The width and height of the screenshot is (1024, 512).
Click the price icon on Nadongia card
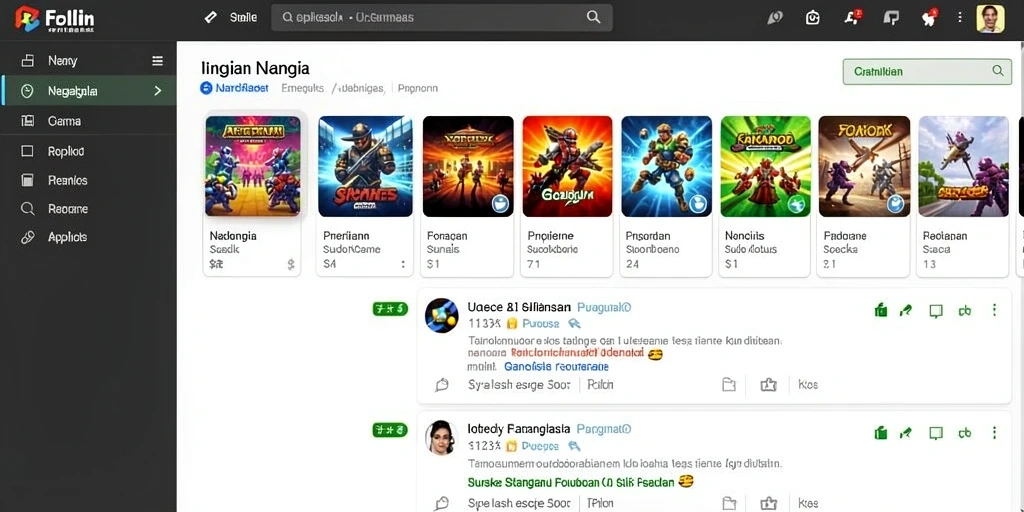point(291,264)
